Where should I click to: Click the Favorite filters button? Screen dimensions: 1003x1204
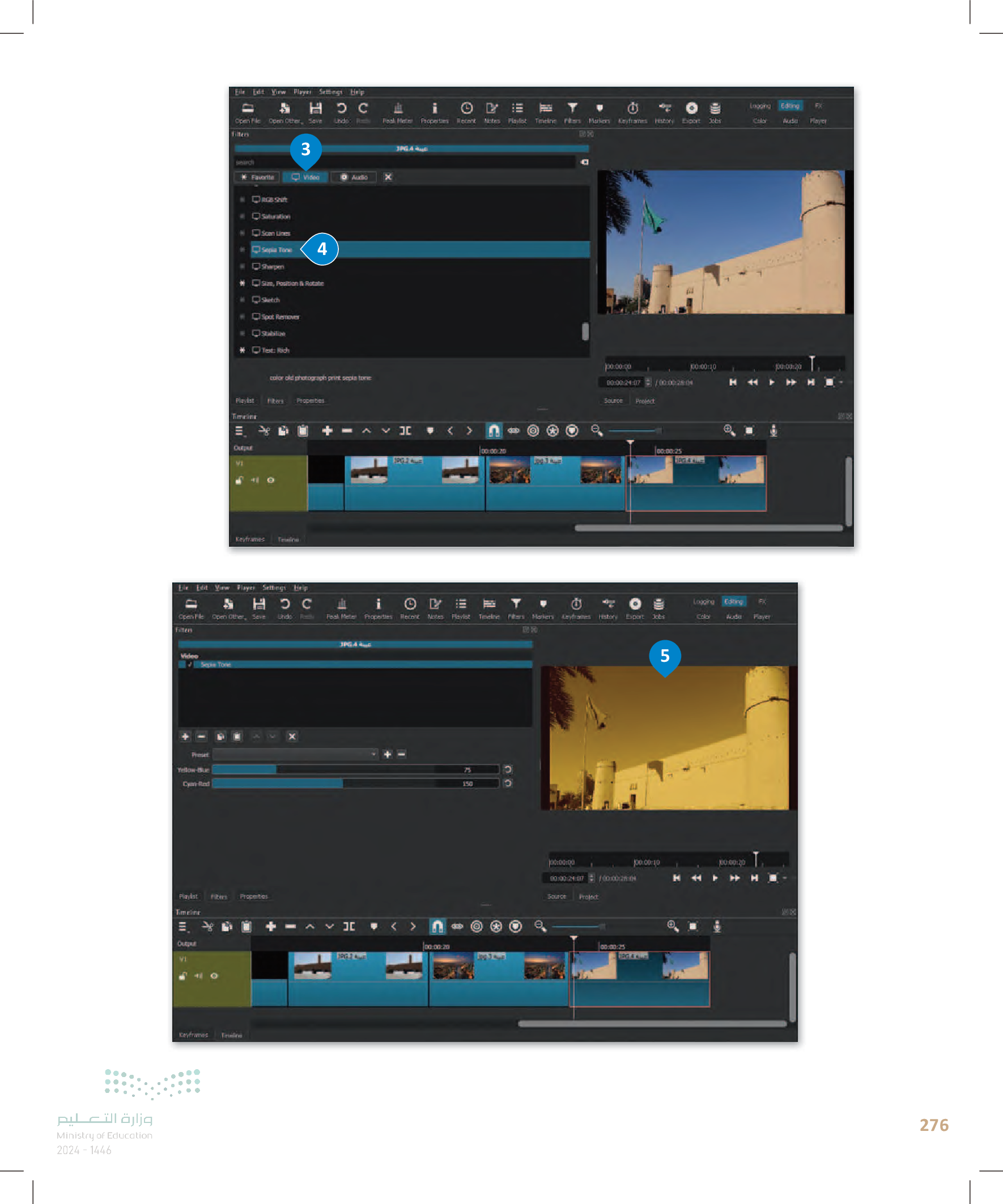point(257,177)
